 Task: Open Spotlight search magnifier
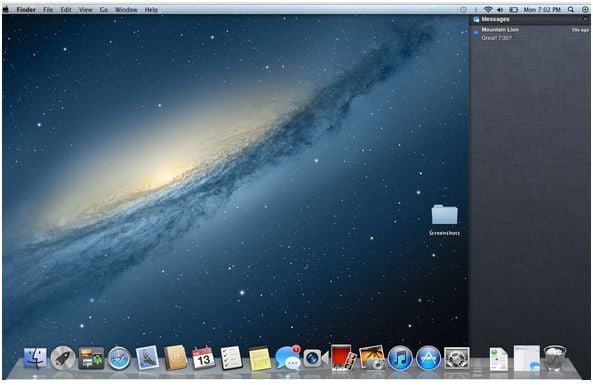point(571,10)
